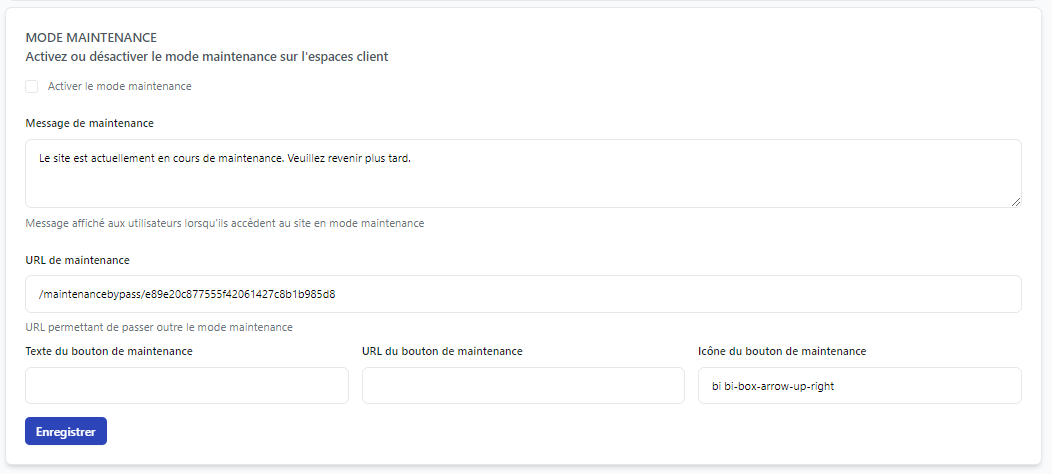This screenshot has height=474, width=1052.
Task: Enable the 'Activer le mode maintenance' checkbox
Action: (32, 87)
